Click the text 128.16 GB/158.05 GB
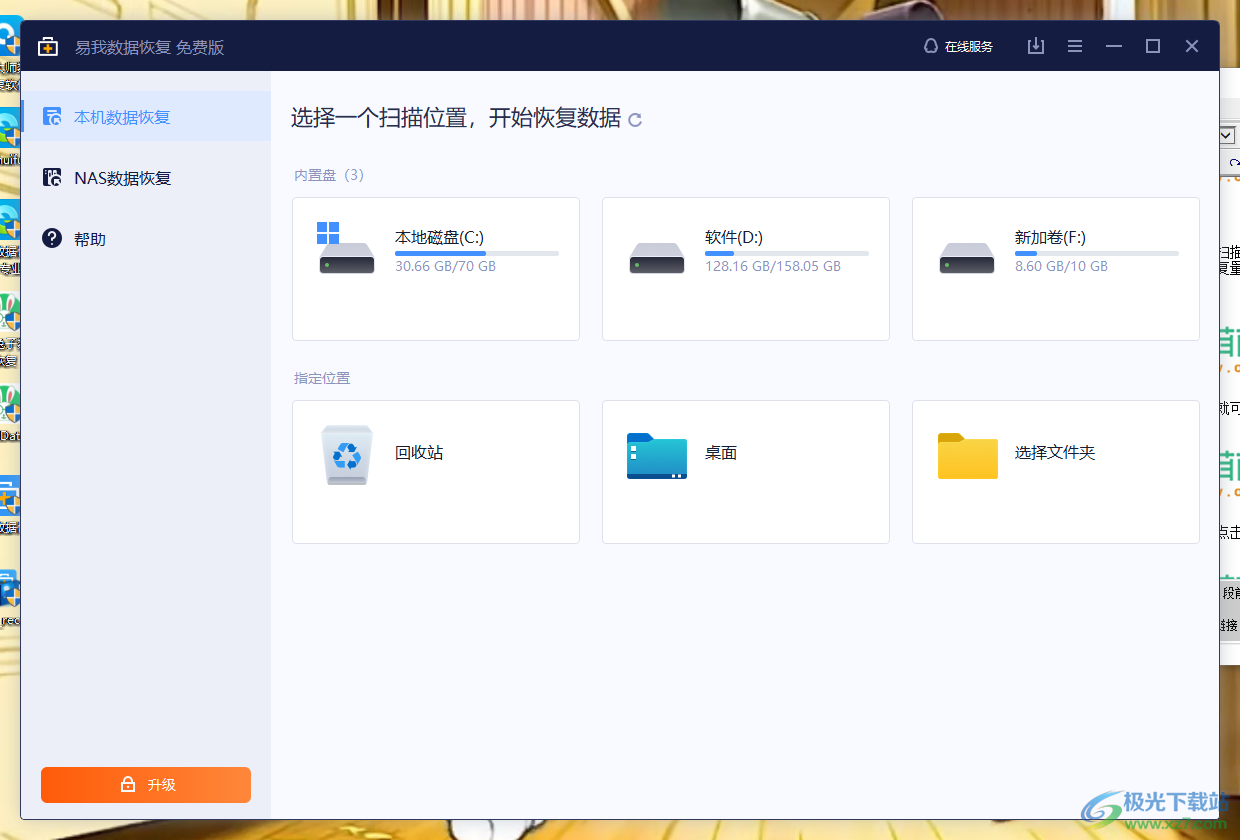Viewport: 1240px width, 840px height. (773, 267)
